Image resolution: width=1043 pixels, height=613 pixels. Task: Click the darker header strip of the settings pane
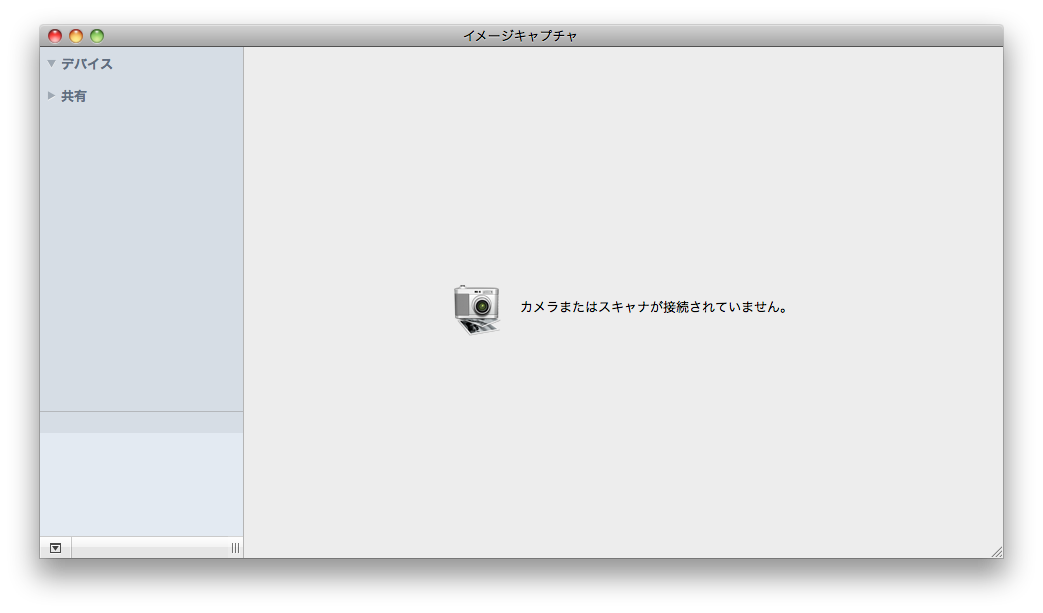pyautogui.click(x=141, y=423)
